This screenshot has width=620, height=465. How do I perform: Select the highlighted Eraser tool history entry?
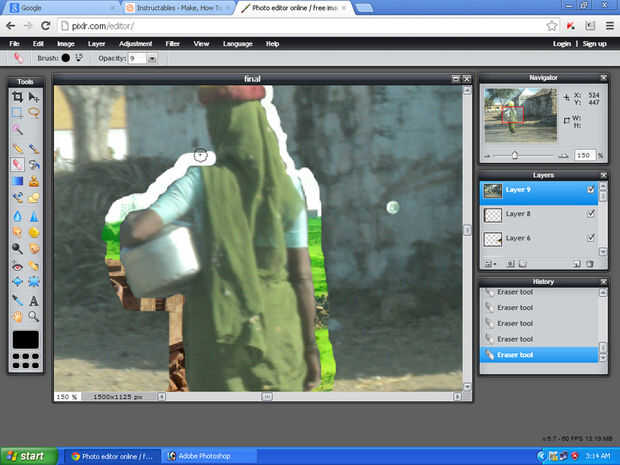point(539,355)
